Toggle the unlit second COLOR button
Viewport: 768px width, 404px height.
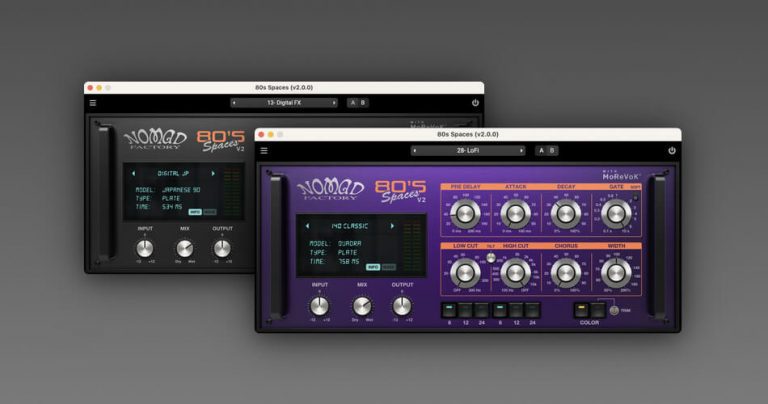pos(598,310)
